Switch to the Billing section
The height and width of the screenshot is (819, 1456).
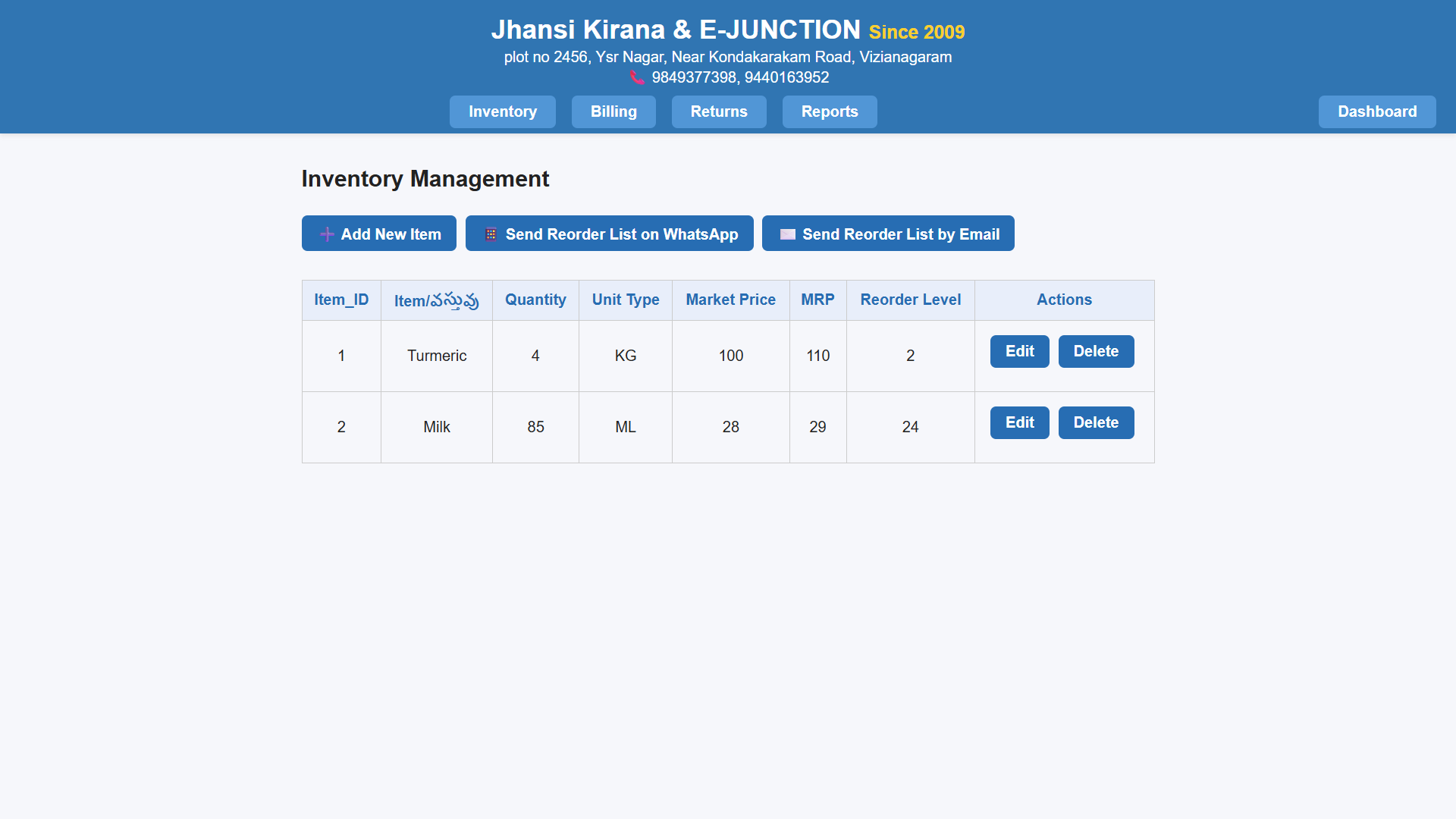click(613, 111)
